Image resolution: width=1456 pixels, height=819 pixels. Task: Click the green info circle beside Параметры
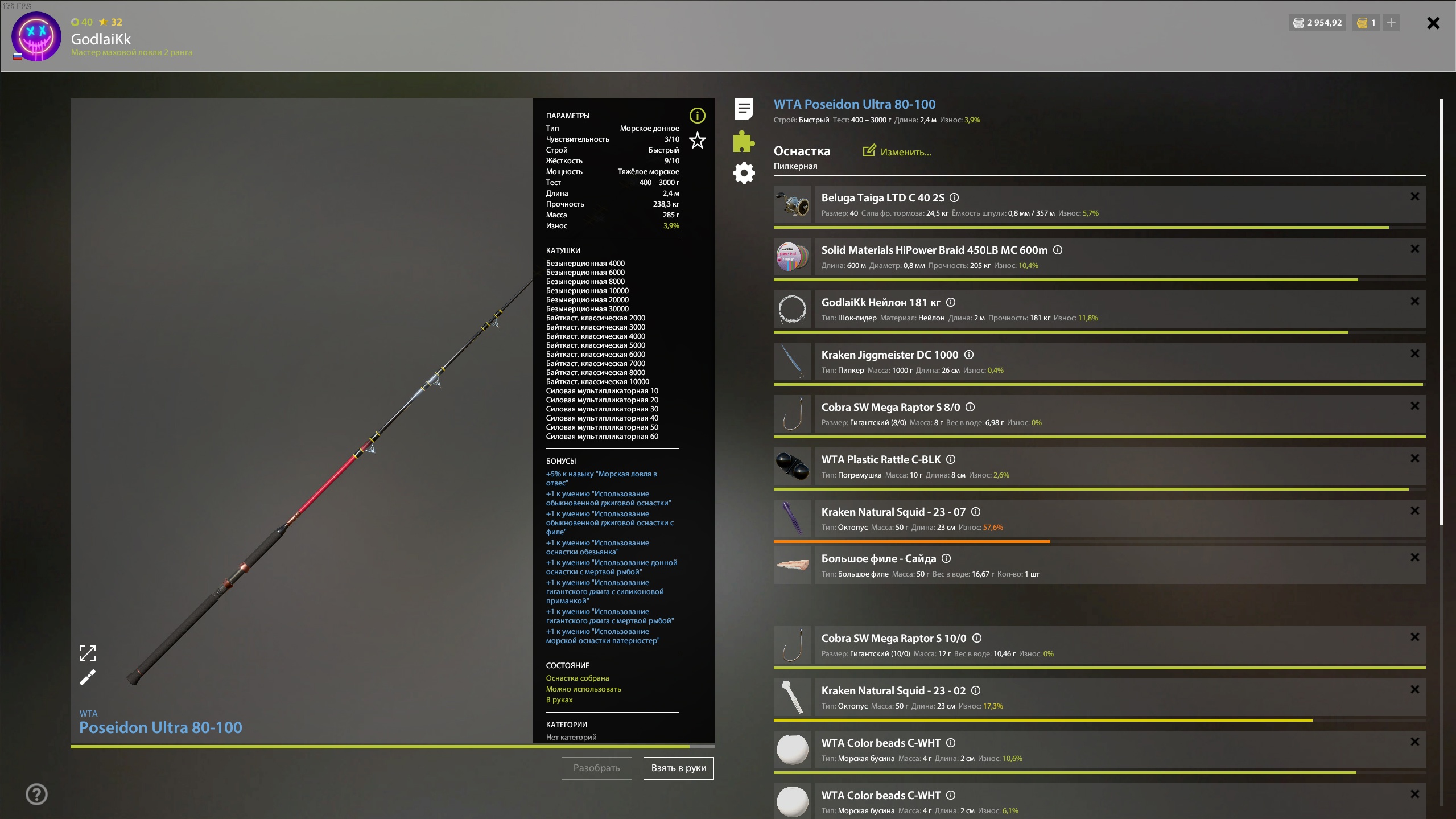click(x=697, y=116)
